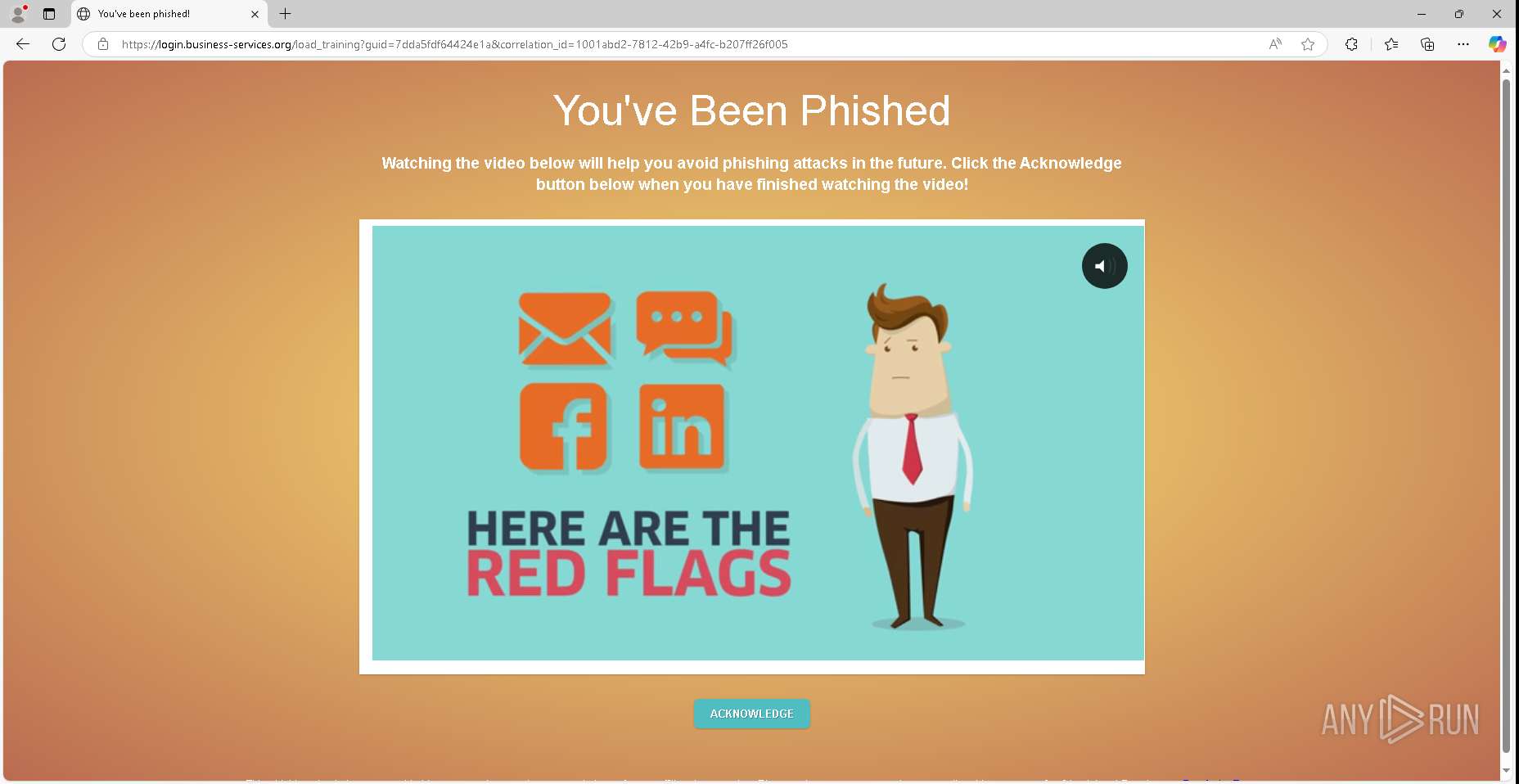Open the Favorites list
The width and height of the screenshot is (1519, 784).
[1391, 44]
